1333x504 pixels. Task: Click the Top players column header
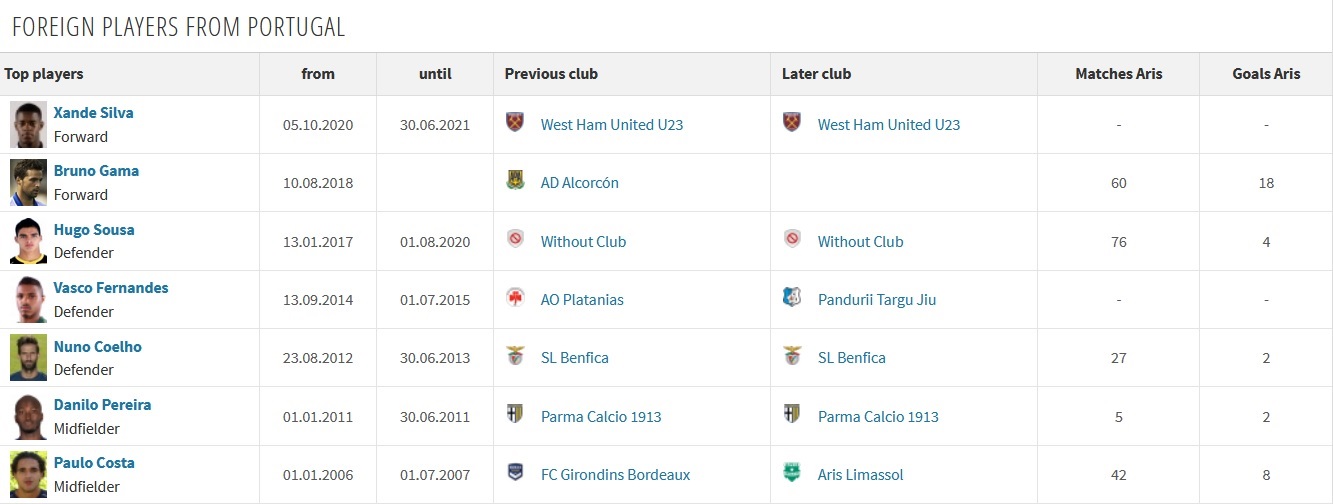(44, 74)
